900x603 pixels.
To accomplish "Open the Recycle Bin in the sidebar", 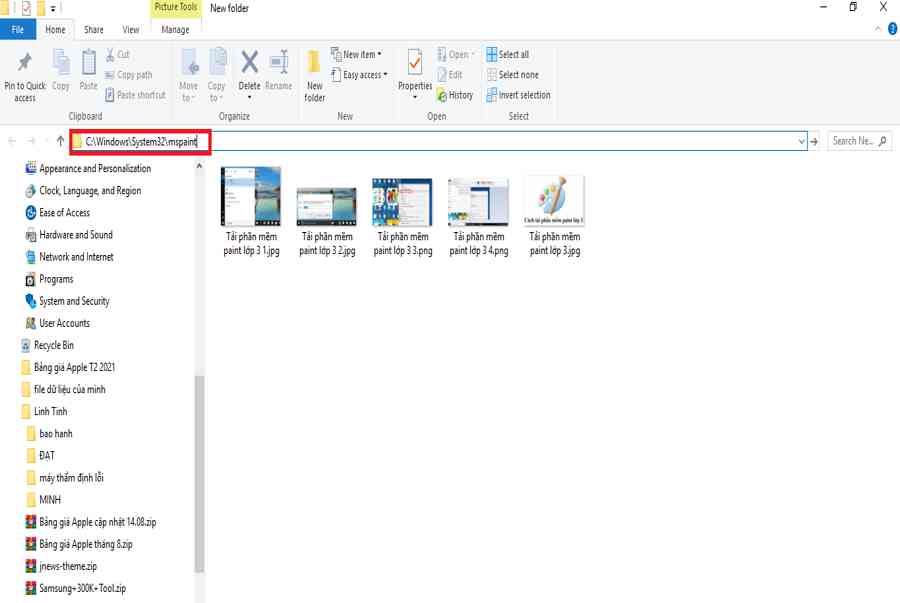I will pos(53,345).
